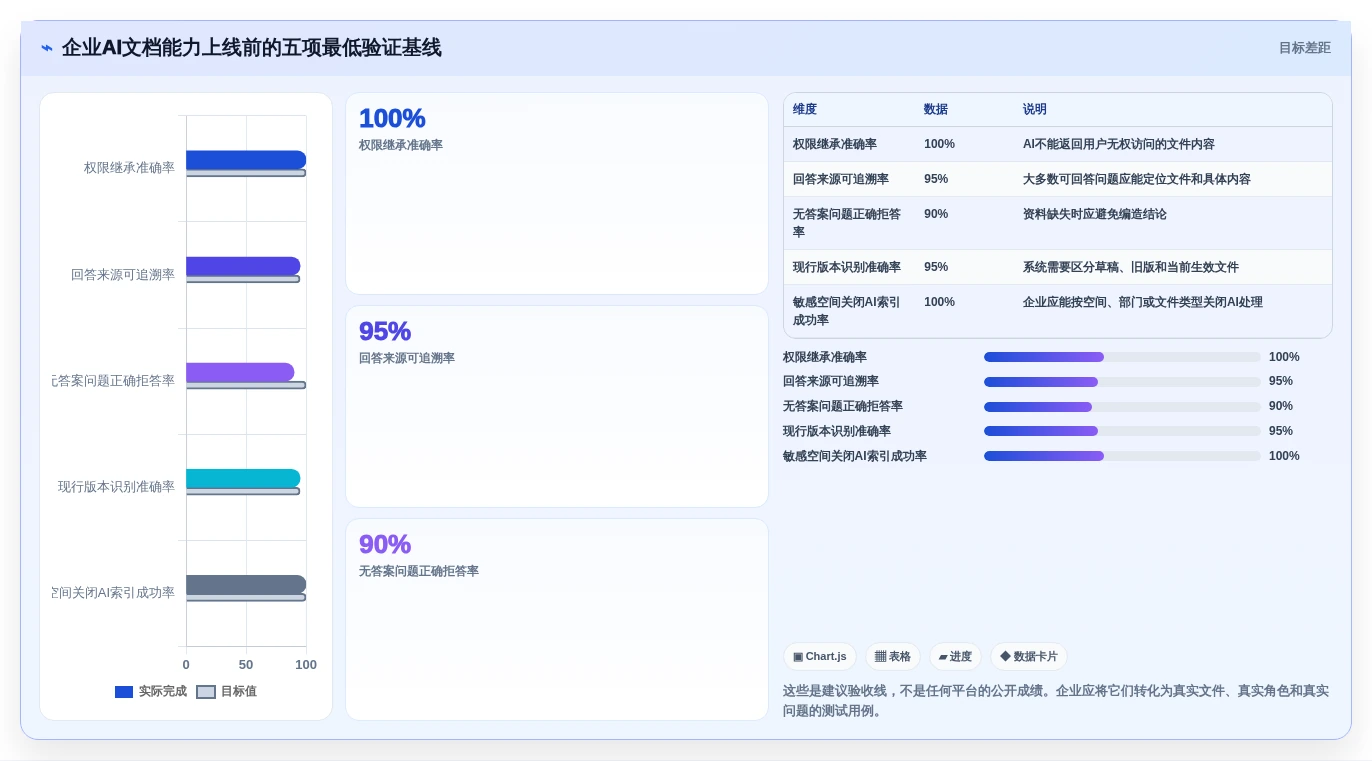Click 敏感空间关闭AI索引成功率 label in progress list
Image resolution: width=1372 pixels, height=761 pixels.
855,456
